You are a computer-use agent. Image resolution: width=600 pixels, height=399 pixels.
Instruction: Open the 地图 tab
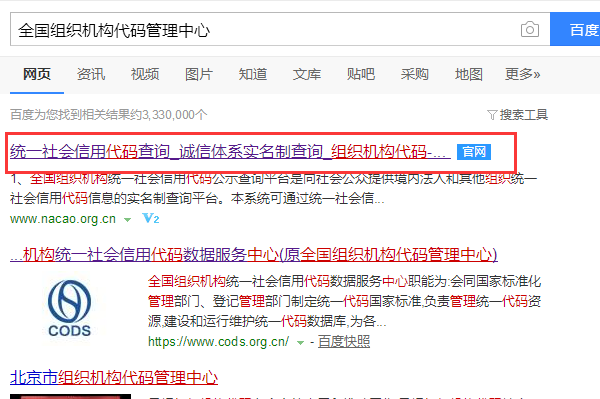(x=468, y=74)
